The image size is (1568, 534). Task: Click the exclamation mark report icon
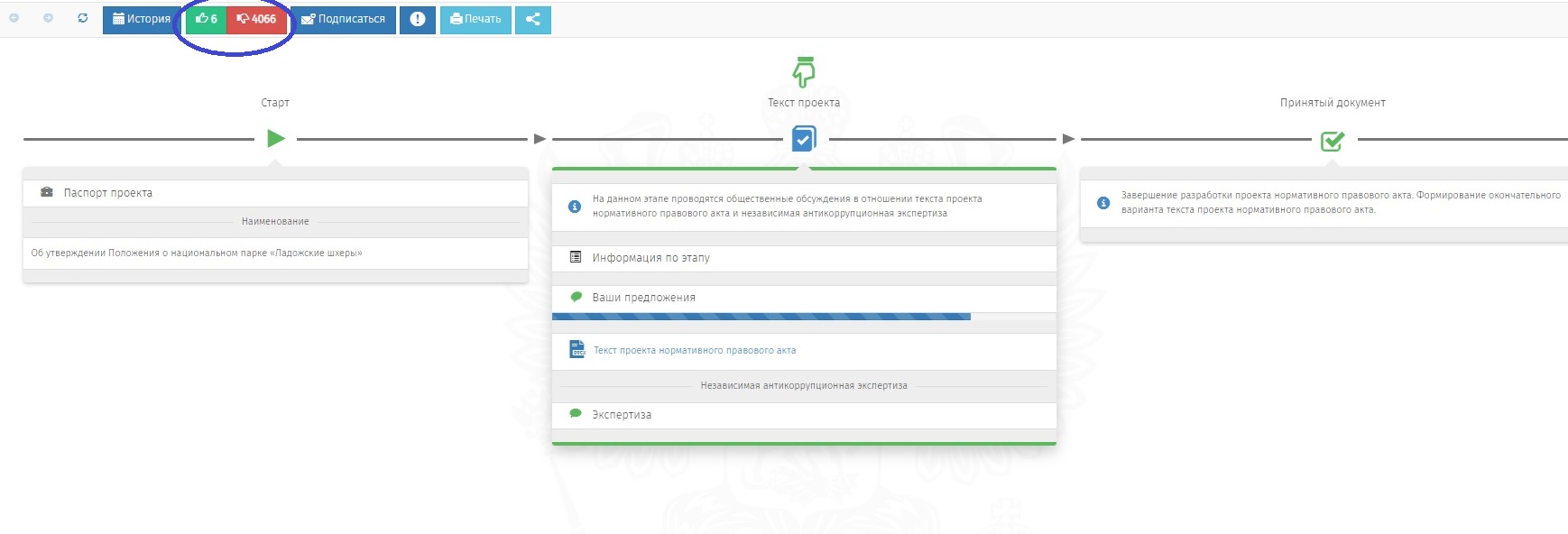(x=418, y=19)
